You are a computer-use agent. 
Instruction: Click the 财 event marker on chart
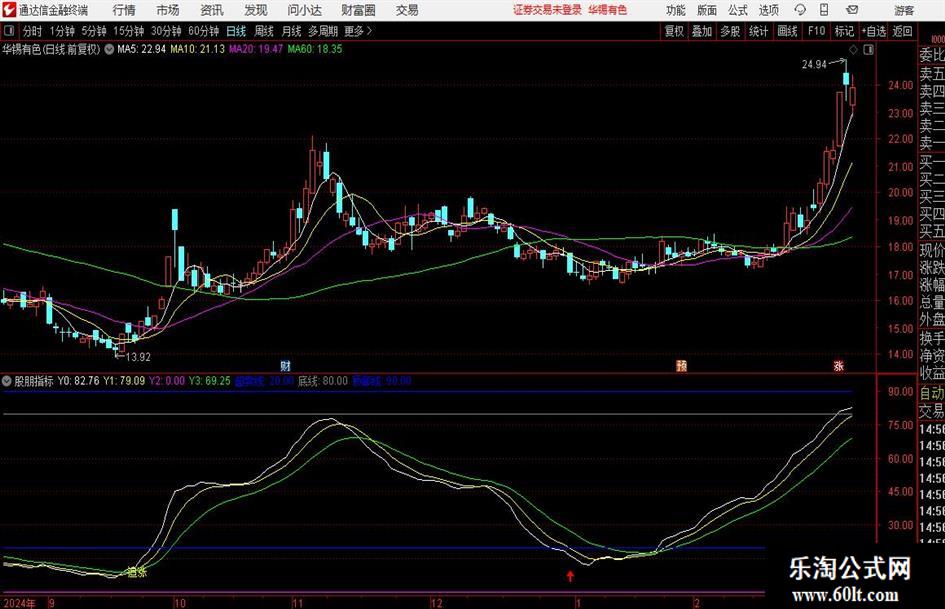click(x=285, y=366)
